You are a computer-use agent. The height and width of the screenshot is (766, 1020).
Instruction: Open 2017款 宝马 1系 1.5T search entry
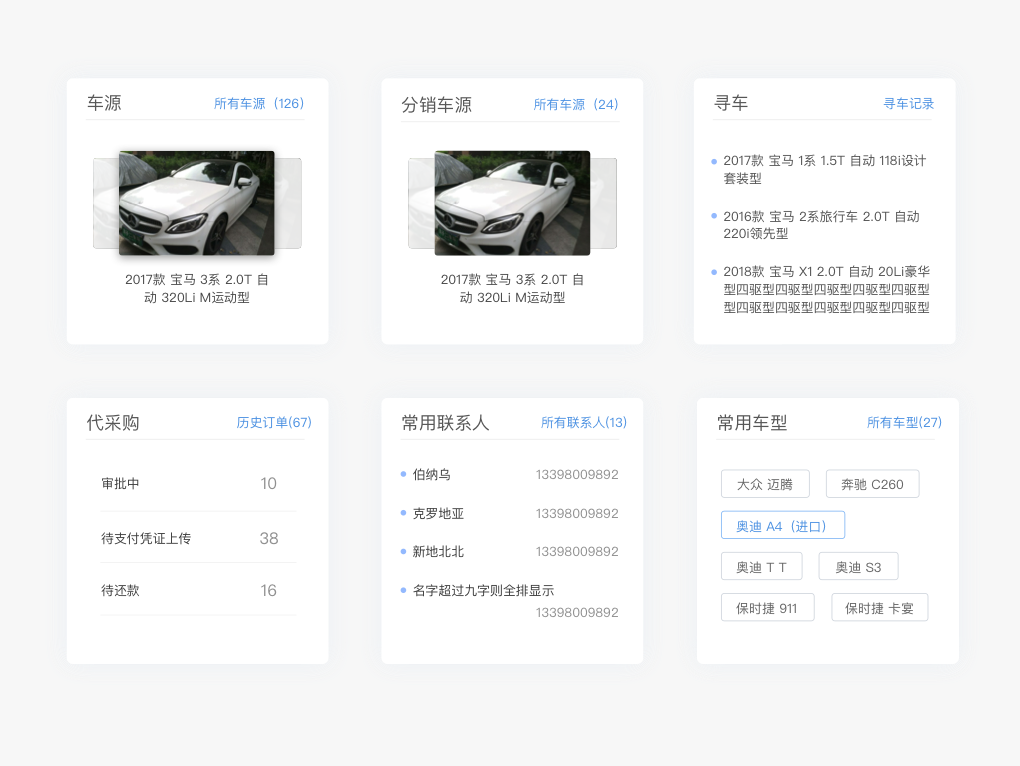(x=825, y=169)
